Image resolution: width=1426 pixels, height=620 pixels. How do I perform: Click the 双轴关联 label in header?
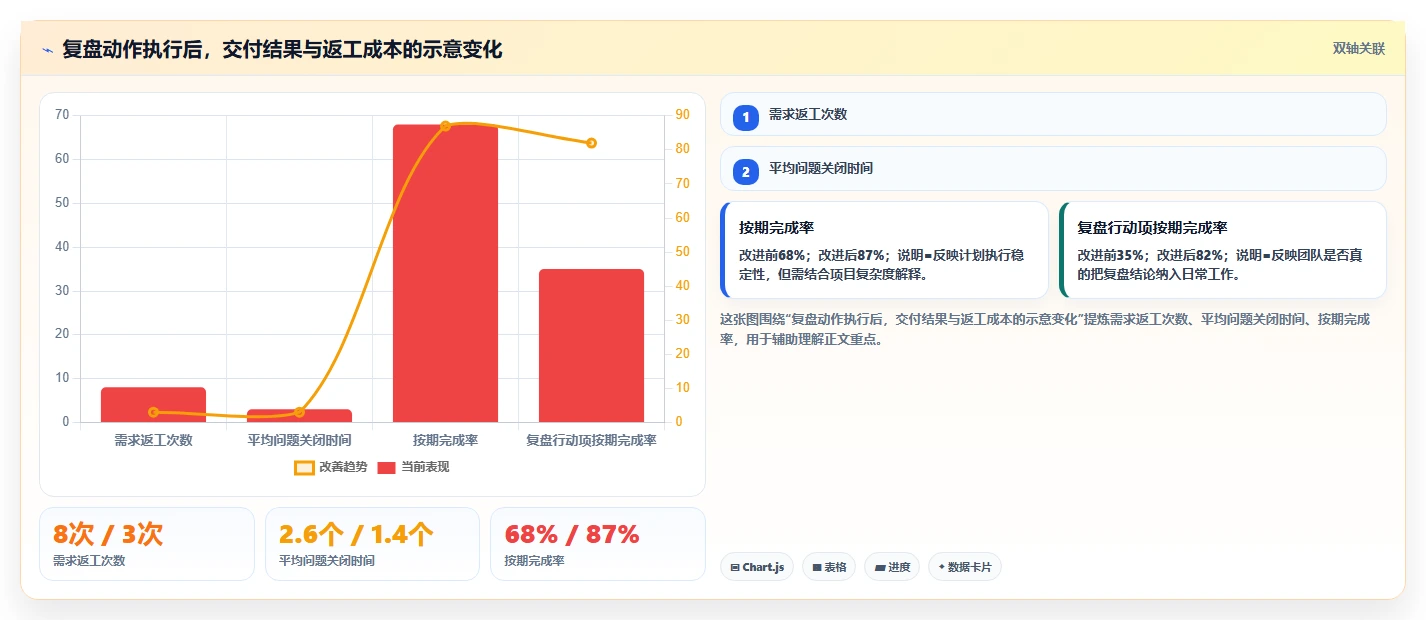1358,49
